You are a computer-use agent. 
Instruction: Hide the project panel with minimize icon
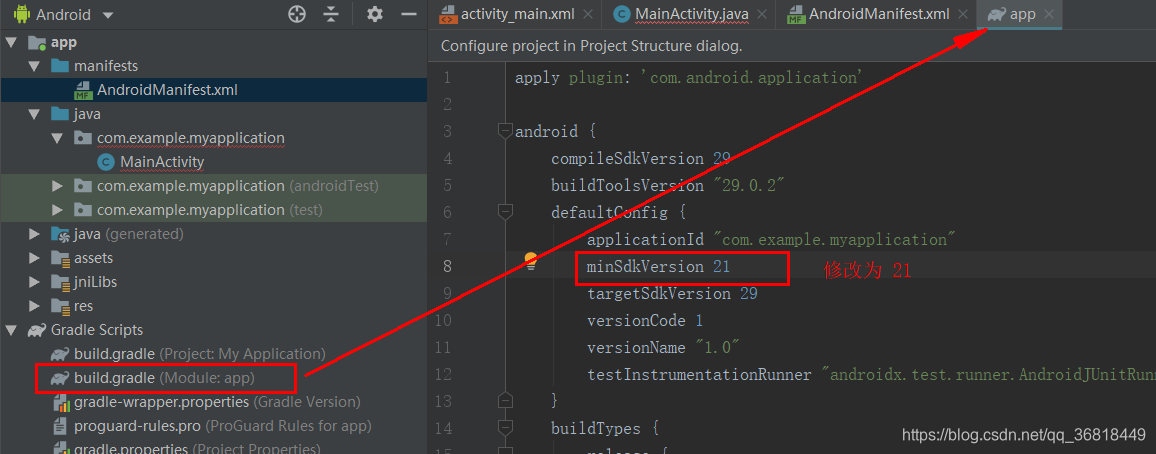click(408, 14)
